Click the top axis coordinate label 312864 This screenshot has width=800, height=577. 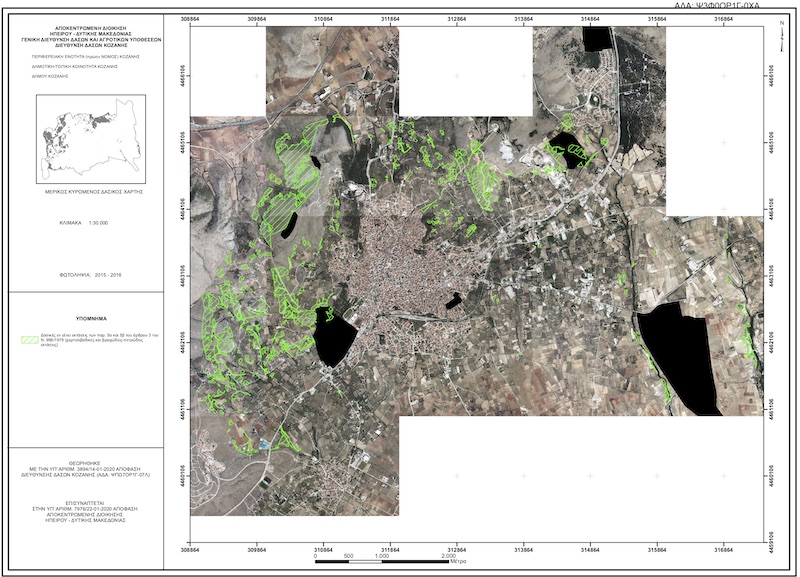[x=454, y=18]
